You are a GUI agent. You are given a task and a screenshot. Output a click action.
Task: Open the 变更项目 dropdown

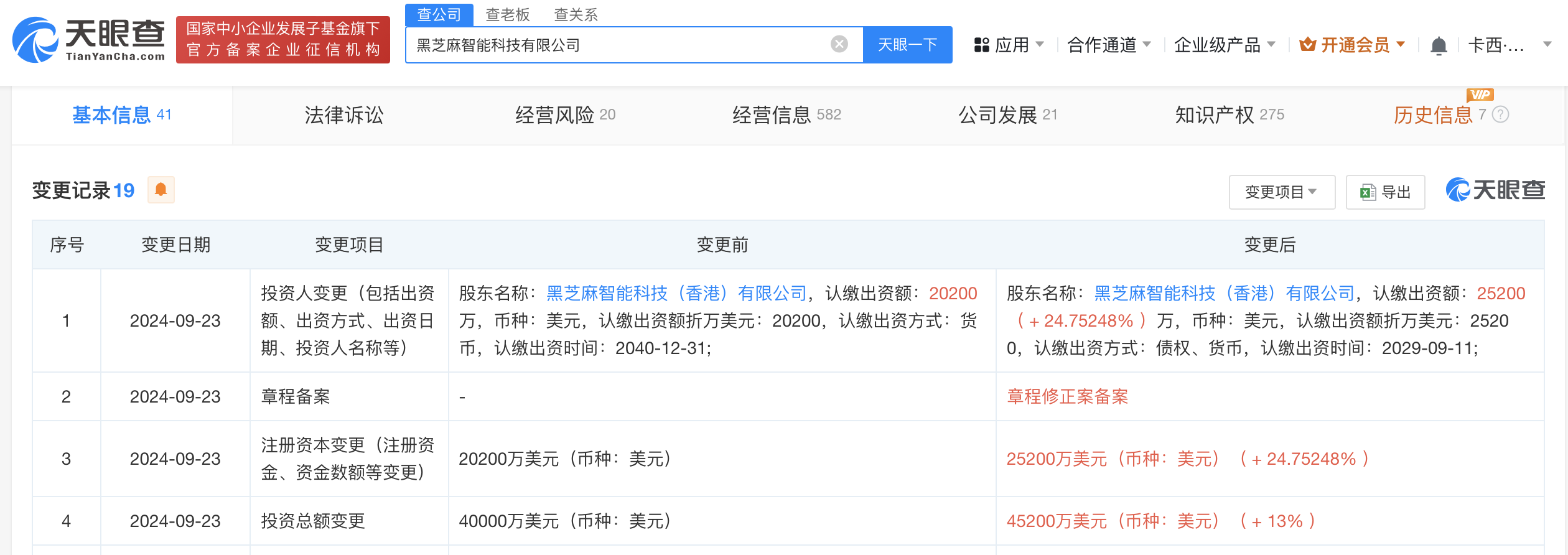pyautogui.click(x=1282, y=192)
